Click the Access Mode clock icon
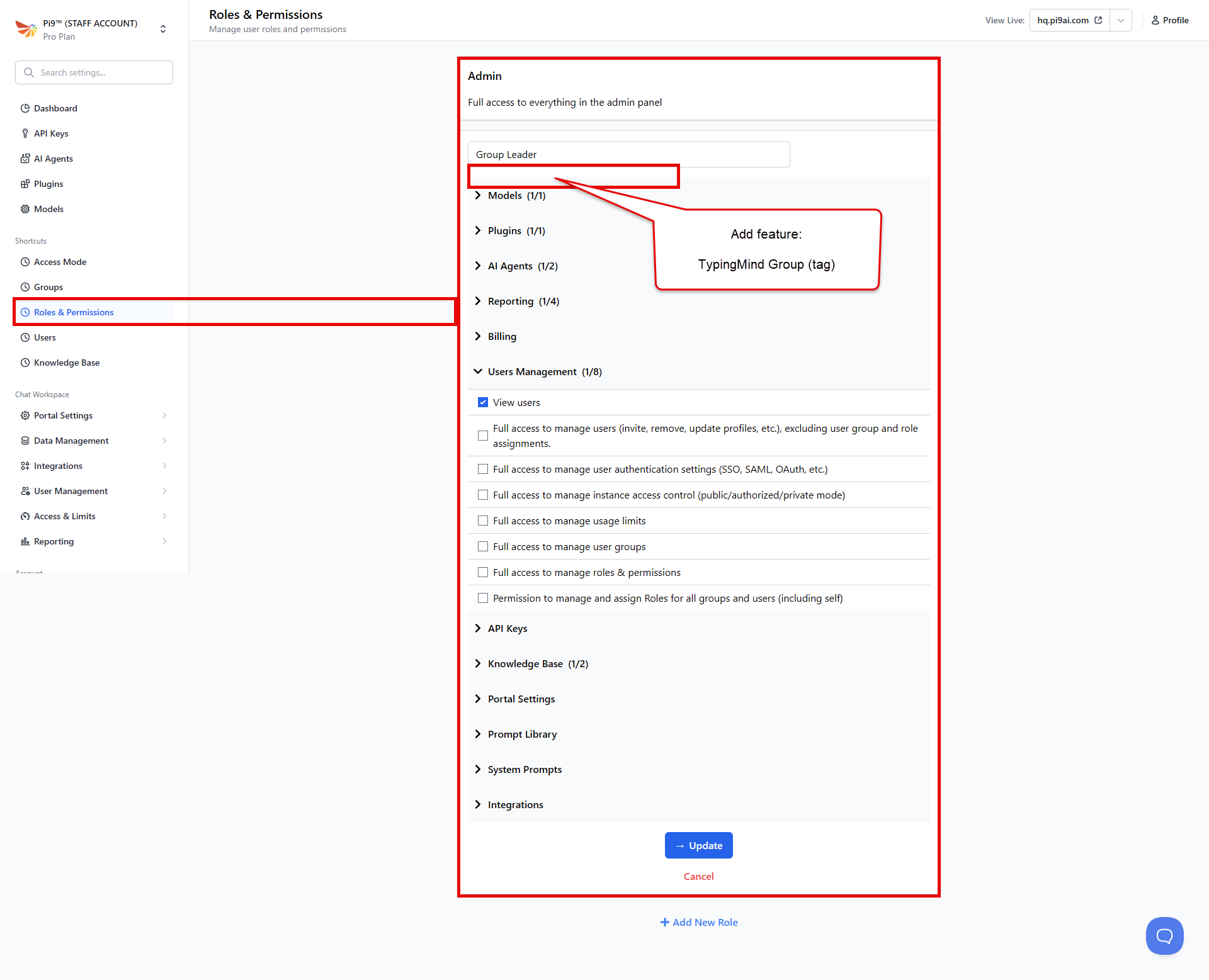The image size is (1209, 980). [25, 262]
